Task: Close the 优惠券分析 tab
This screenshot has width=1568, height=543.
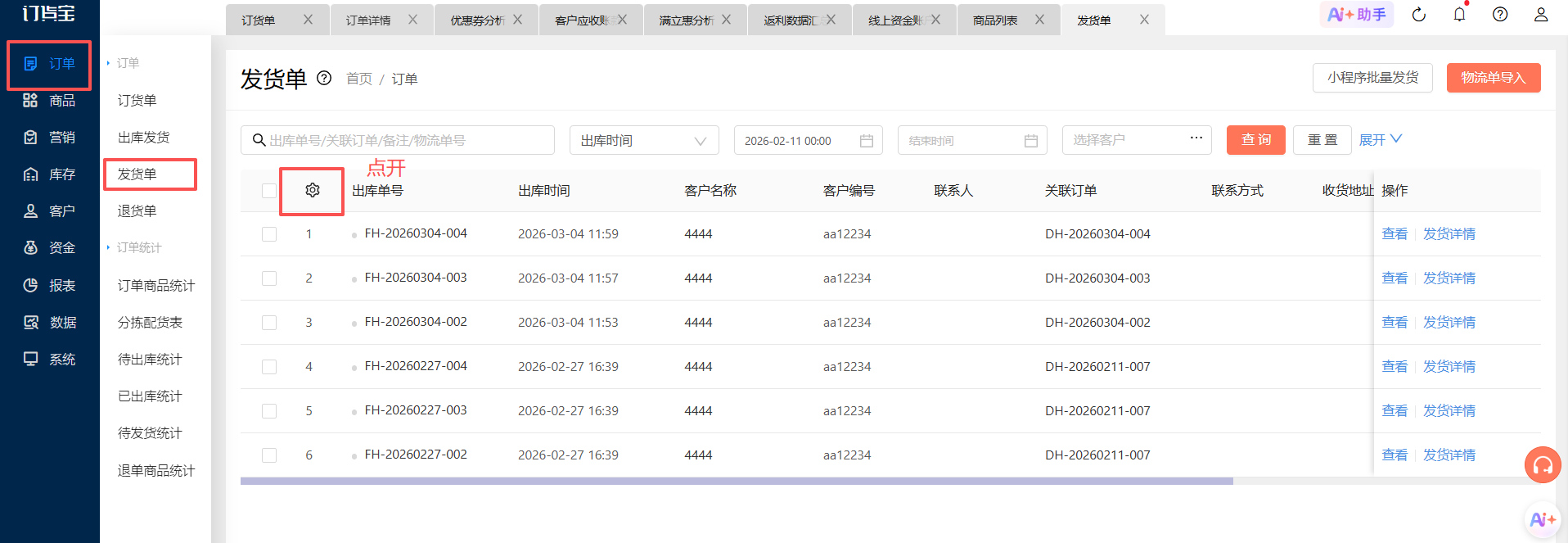Action: click(517, 20)
